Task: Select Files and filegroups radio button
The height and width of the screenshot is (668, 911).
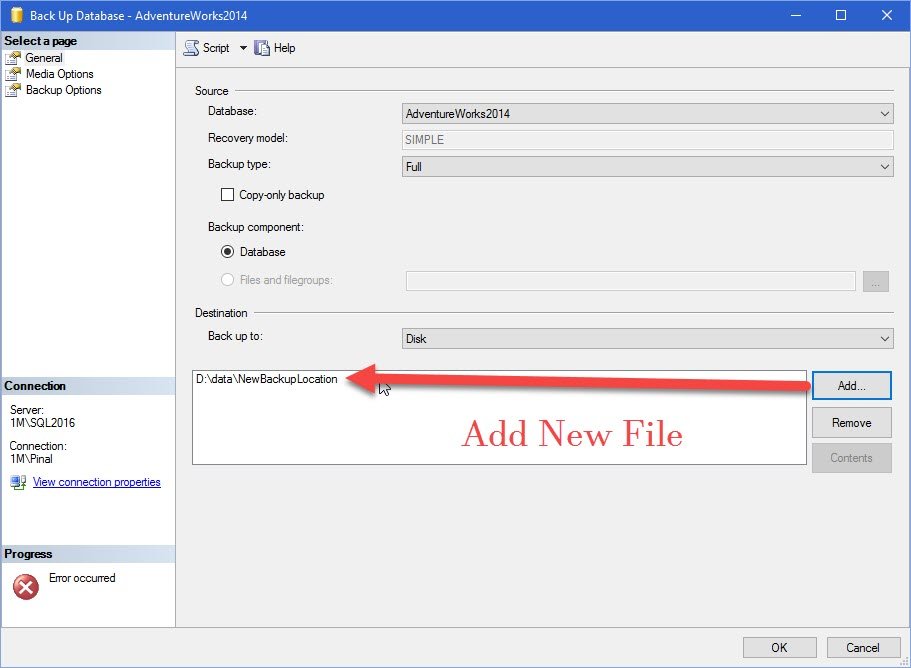Action: [227, 280]
